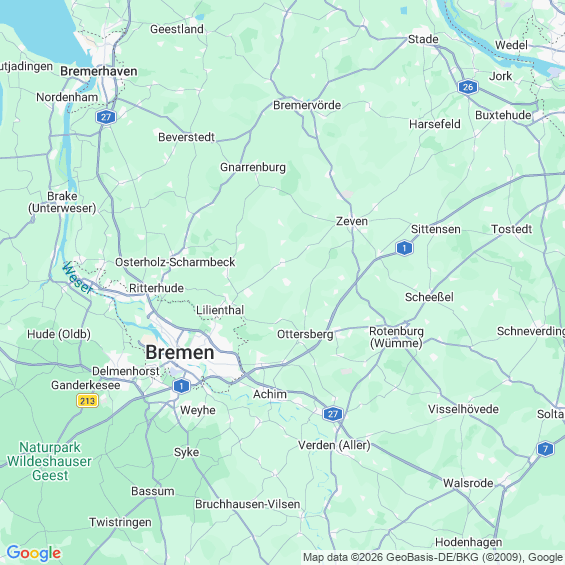
Task: Click the yellow 213 road shield
Action: click(x=87, y=401)
